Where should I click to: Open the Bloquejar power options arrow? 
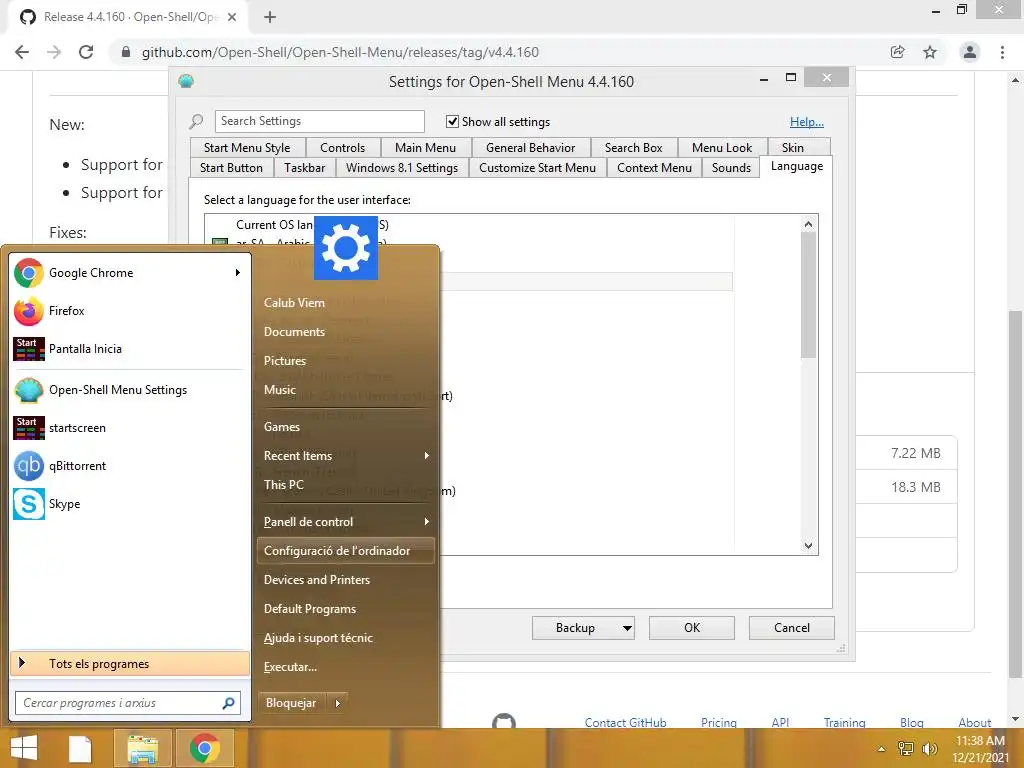pos(338,703)
